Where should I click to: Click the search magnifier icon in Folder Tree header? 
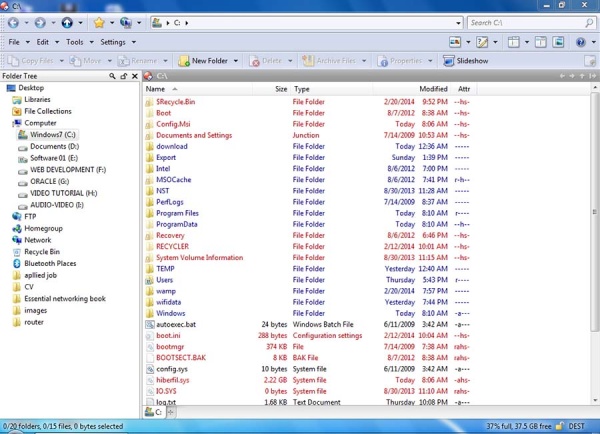pos(111,76)
